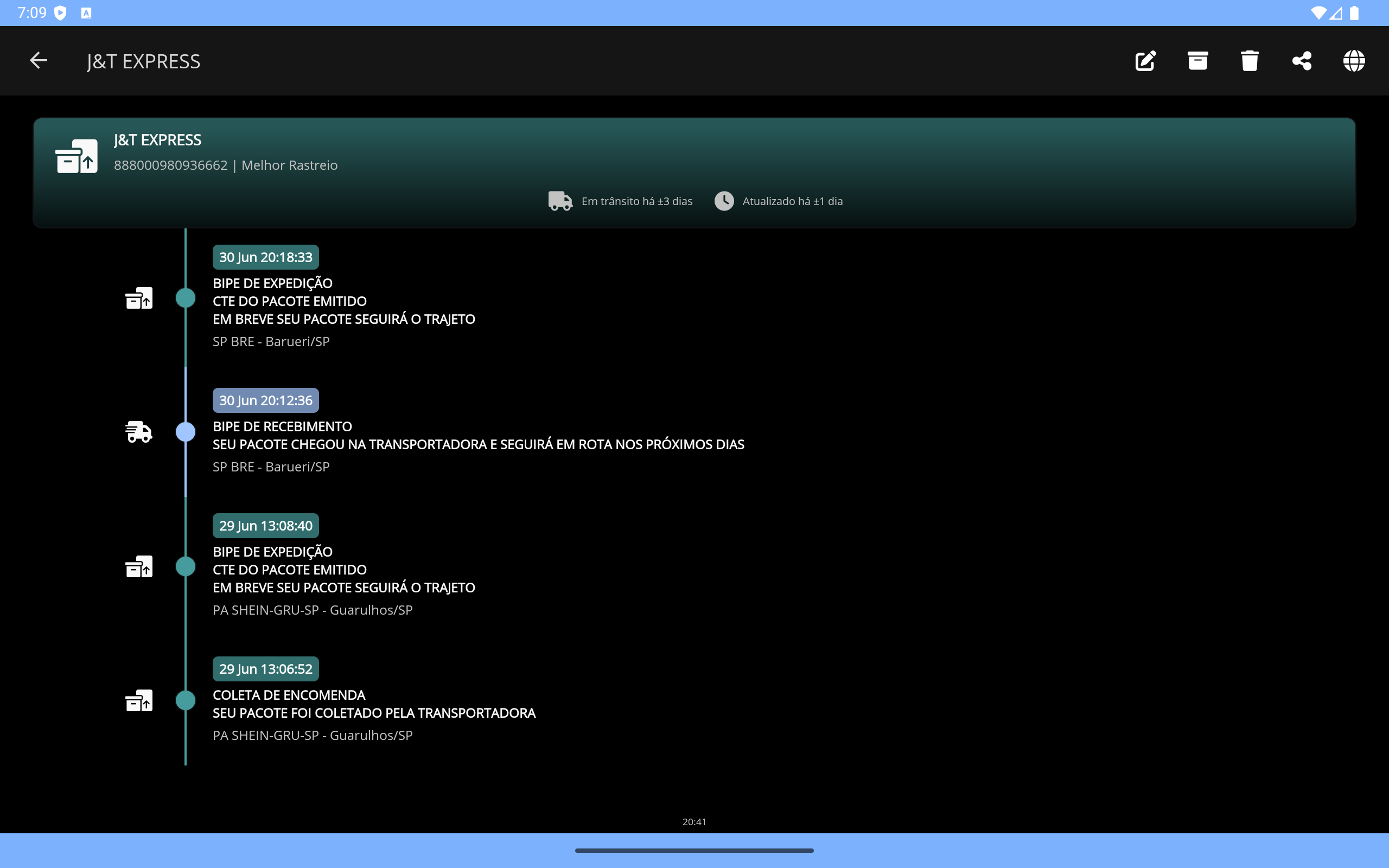This screenshot has height=868, width=1389.
Task: Tap 'BIPE DE EXPEDIÇÃO' in the 29 Jun event
Action: click(x=272, y=552)
